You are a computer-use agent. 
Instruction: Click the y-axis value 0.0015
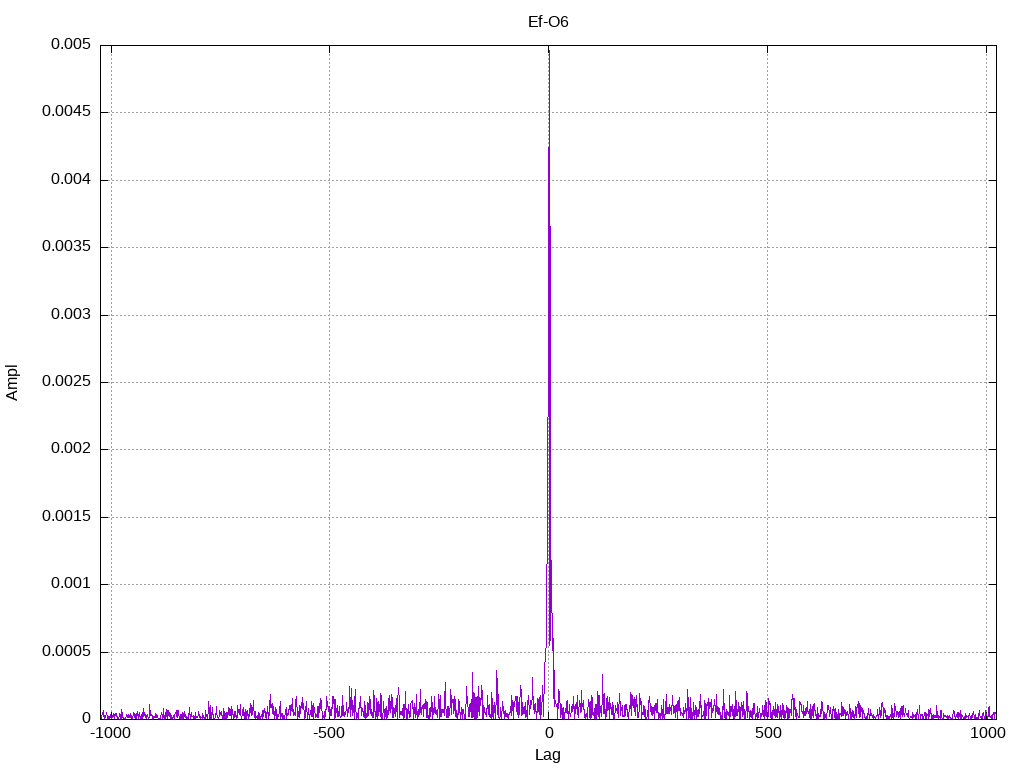[x=66, y=517]
